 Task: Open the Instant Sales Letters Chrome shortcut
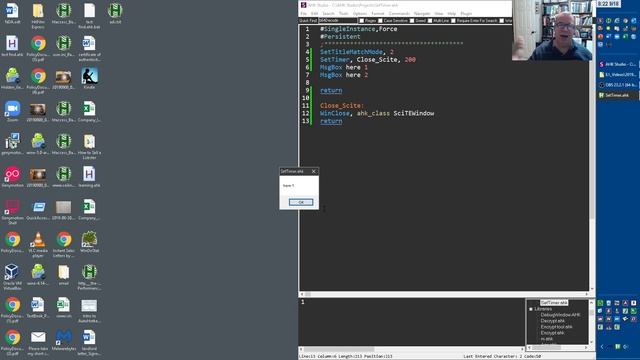click(x=64, y=244)
